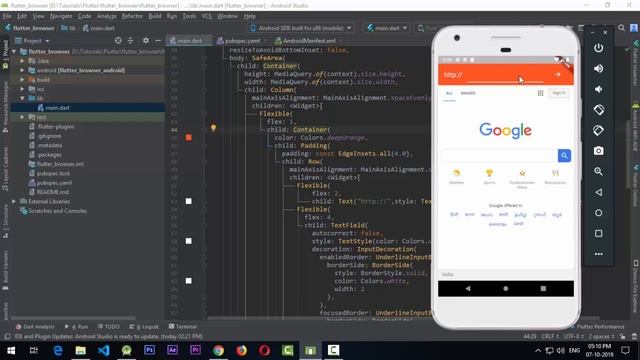The width and height of the screenshot is (640, 360).
Task: Click the Windows Start button
Action: click(11, 350)
